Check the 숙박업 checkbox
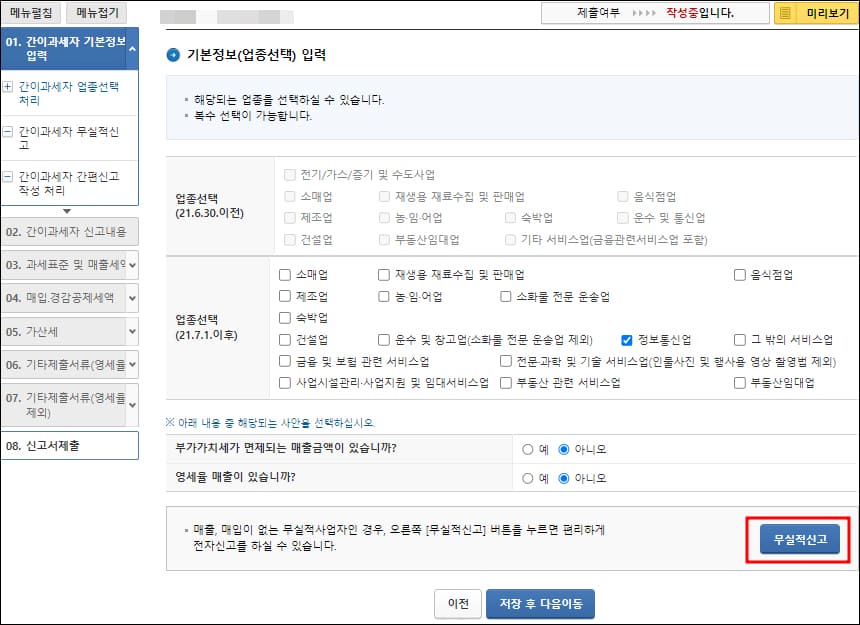Screen dimensions: 860x625 286,318
